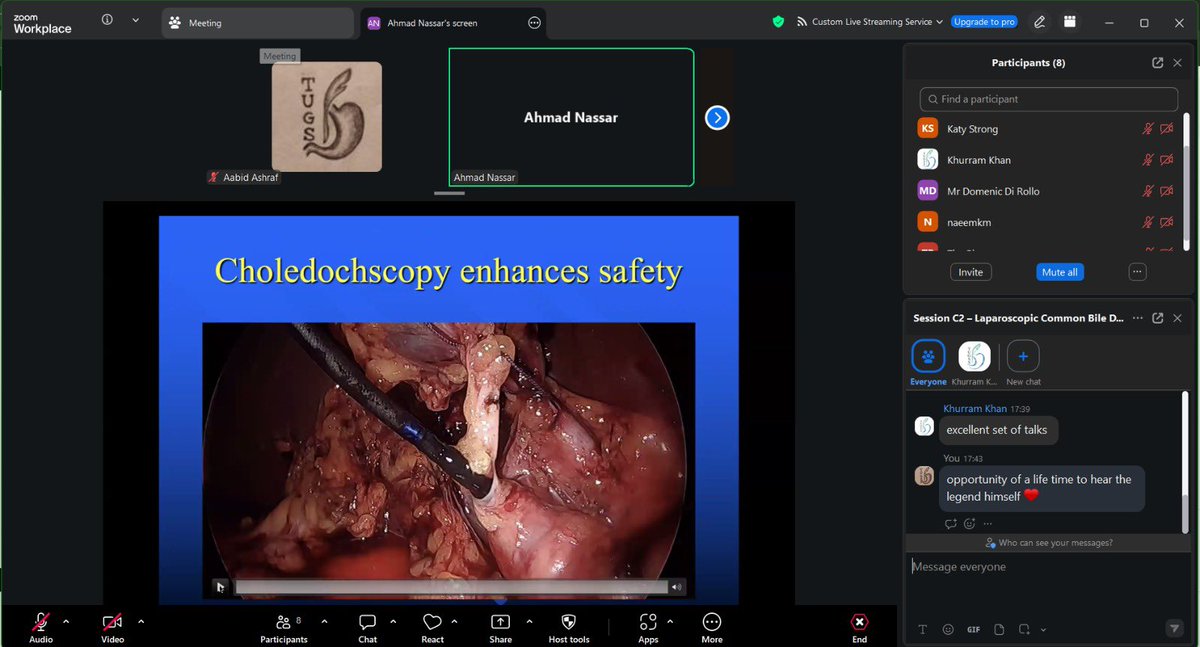This screenshot has height=647, width=1200.
Task: Open emoji picker in chat composer
Action: [948, 629]
